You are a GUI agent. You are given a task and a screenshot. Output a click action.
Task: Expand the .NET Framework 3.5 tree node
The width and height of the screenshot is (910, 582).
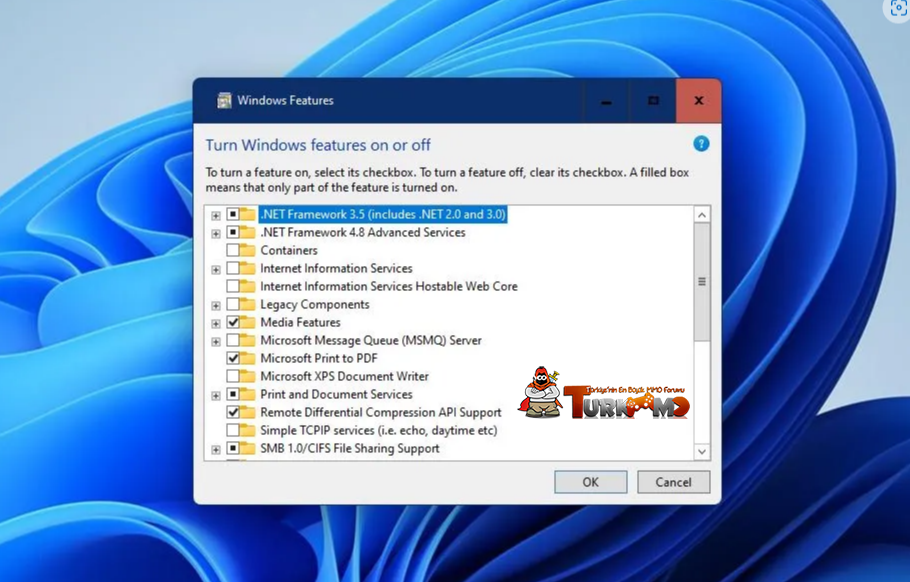pyautogui.click(x=216, y=215)
